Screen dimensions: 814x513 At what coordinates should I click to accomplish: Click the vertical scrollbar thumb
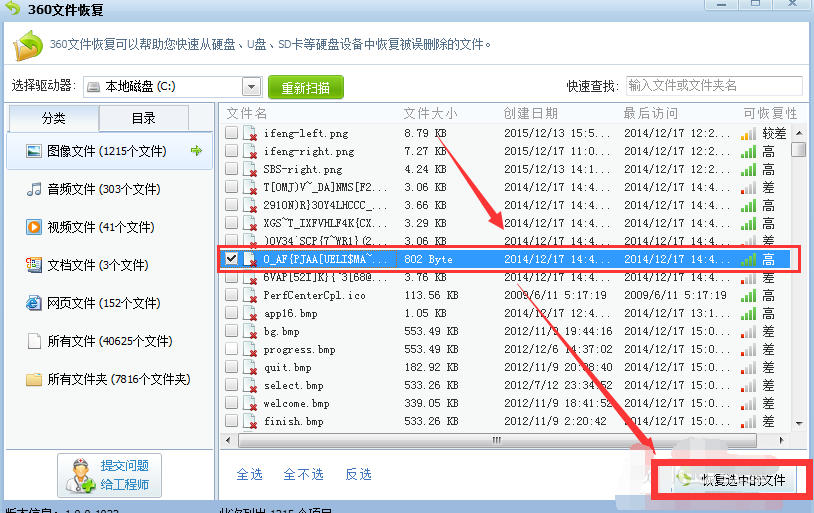(798, 148)
